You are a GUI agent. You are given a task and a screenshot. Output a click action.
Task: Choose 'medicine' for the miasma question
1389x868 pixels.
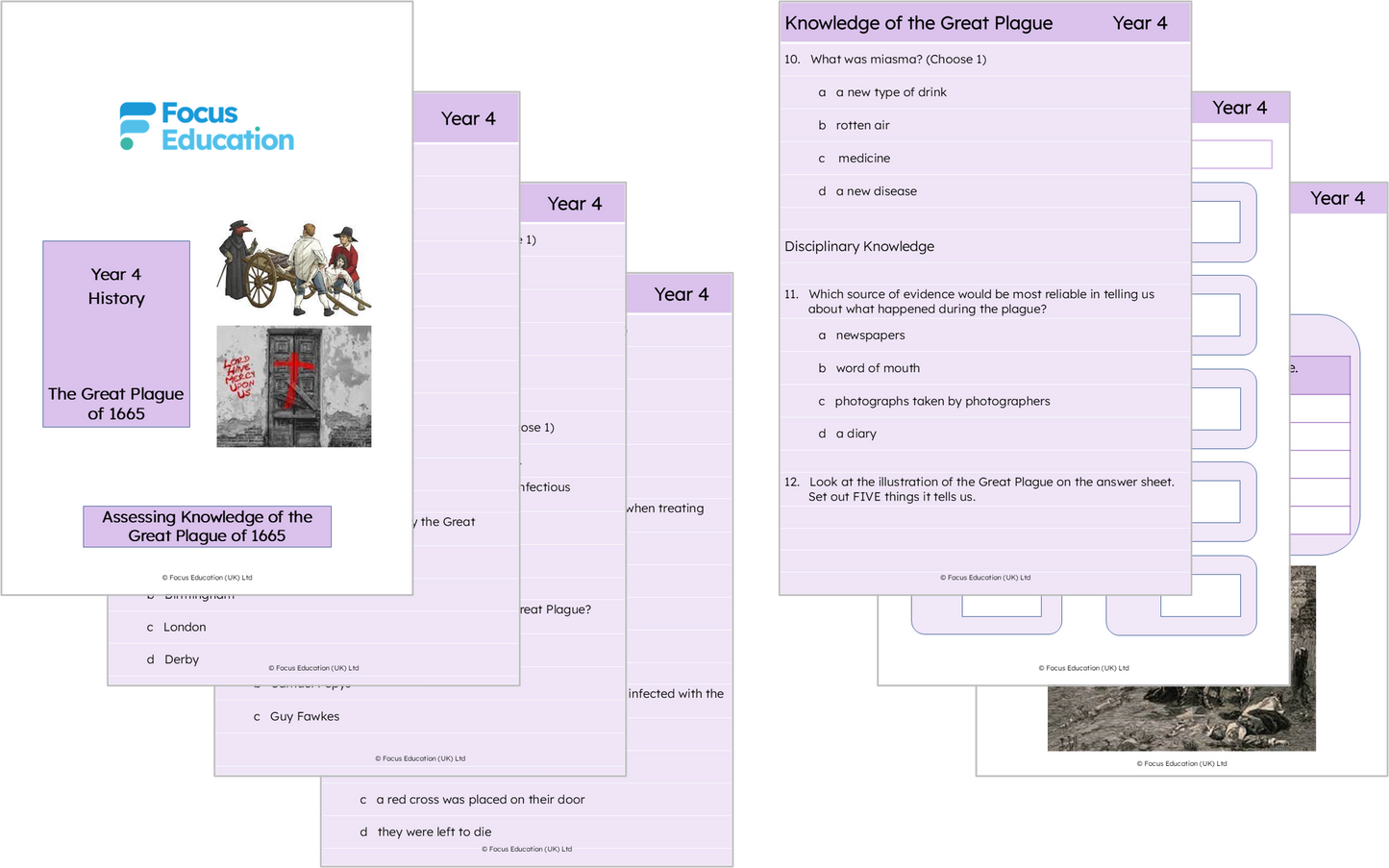[864, 158]
